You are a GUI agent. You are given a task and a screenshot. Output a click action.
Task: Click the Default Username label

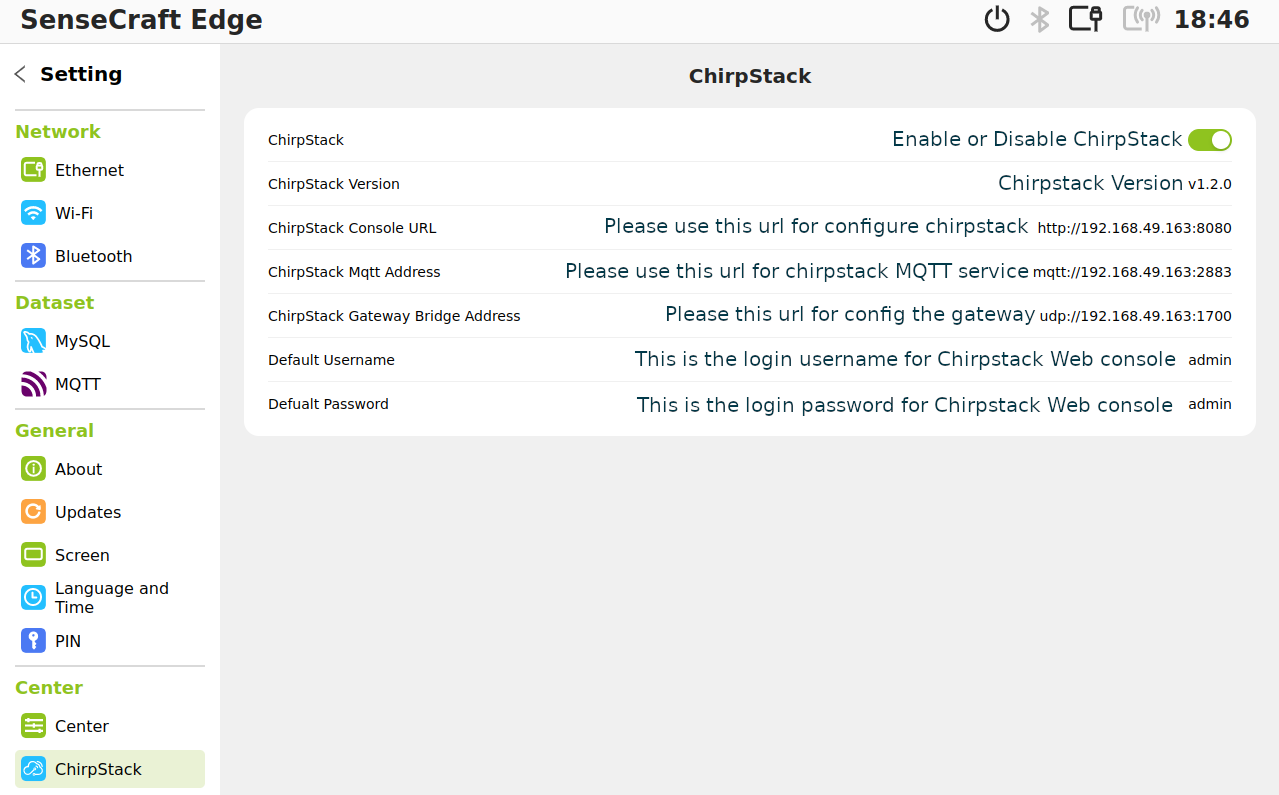331,360
